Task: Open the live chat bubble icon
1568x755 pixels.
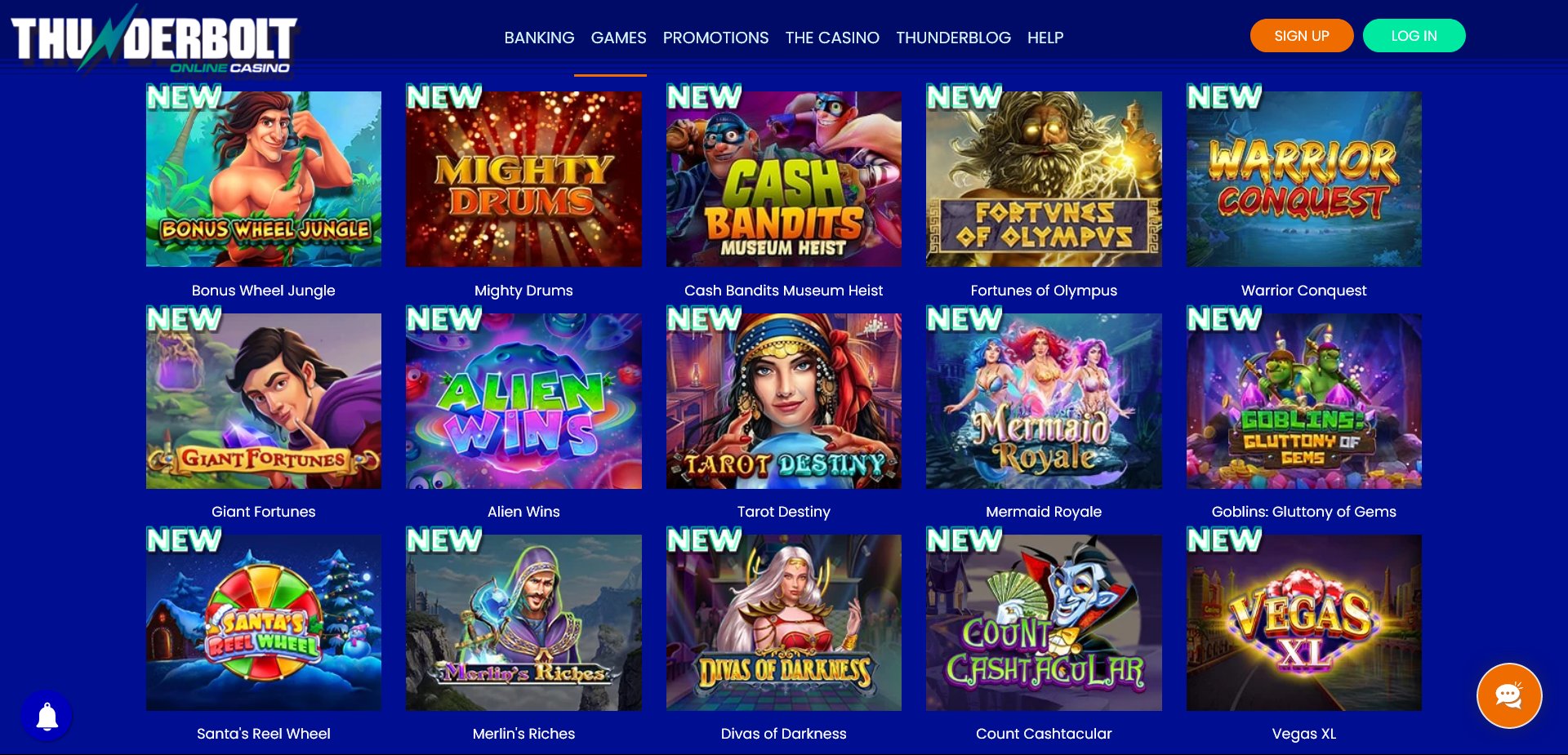Action: click(x=1509, y=695)
